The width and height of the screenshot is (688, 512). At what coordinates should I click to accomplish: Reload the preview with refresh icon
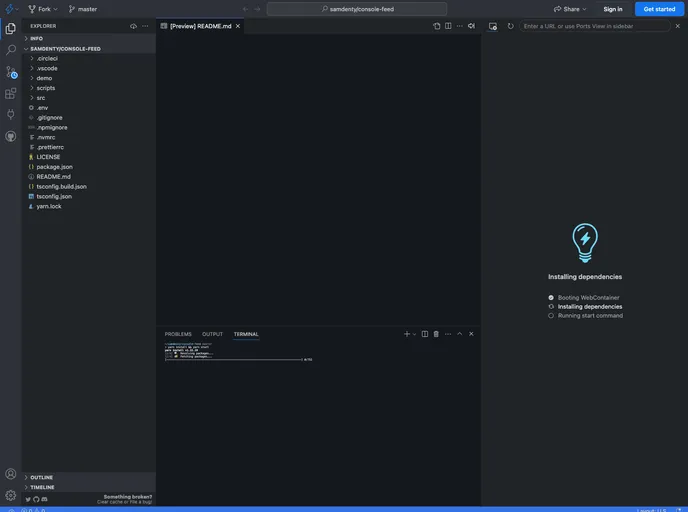(x=510, y=26)
